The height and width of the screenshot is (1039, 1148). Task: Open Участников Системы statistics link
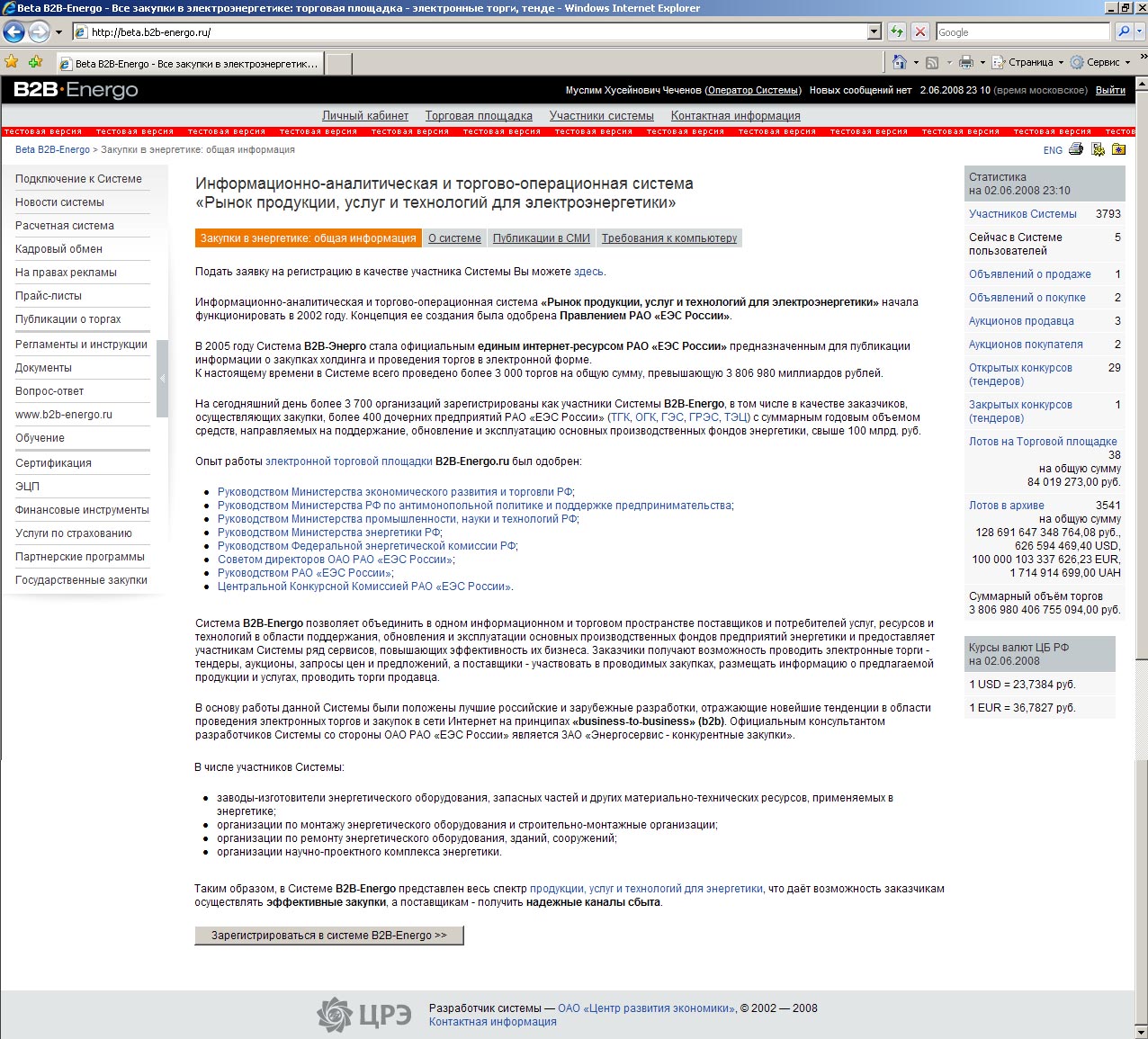point(1022,214)
